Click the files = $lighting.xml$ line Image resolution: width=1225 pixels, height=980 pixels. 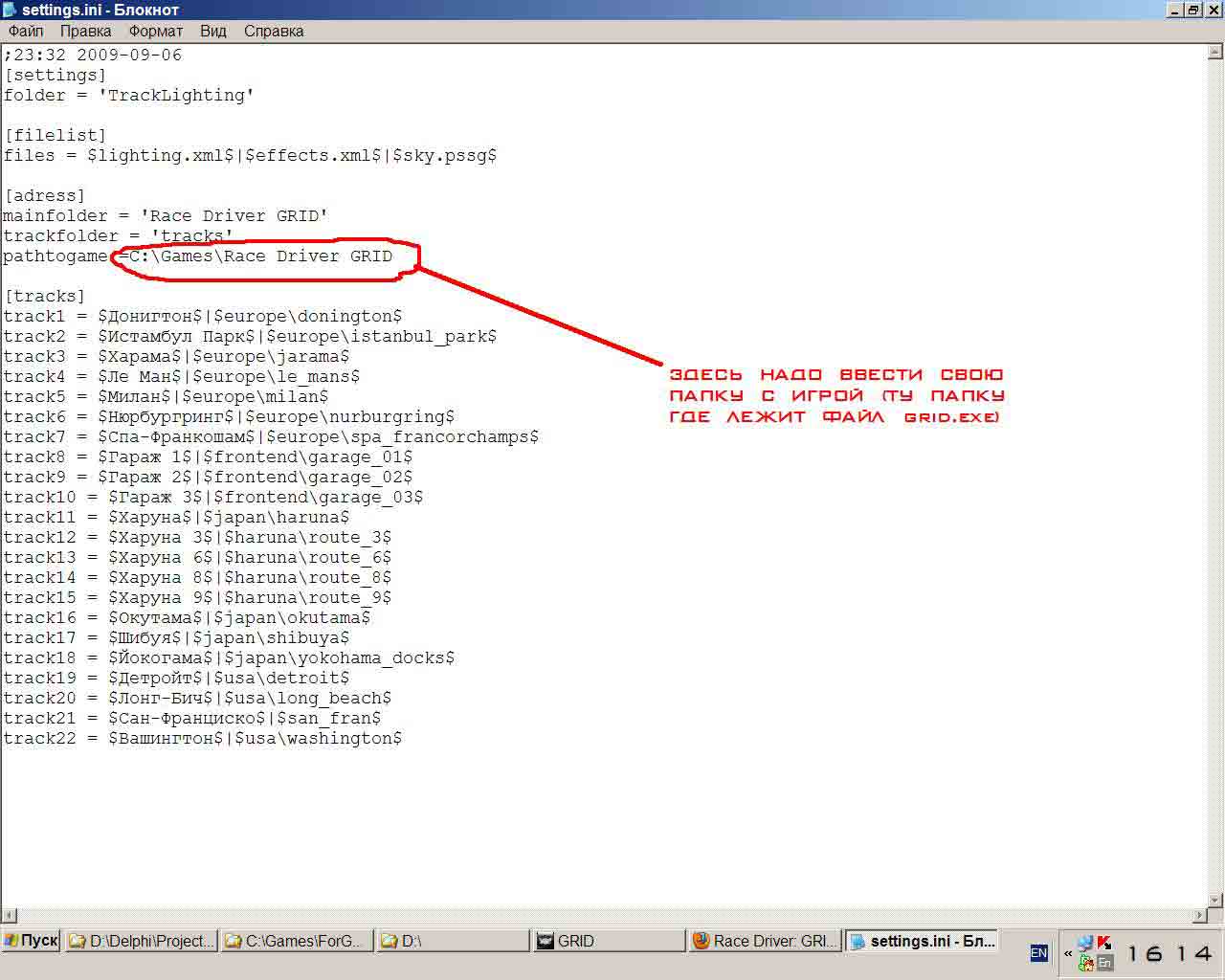pos(250,155)
